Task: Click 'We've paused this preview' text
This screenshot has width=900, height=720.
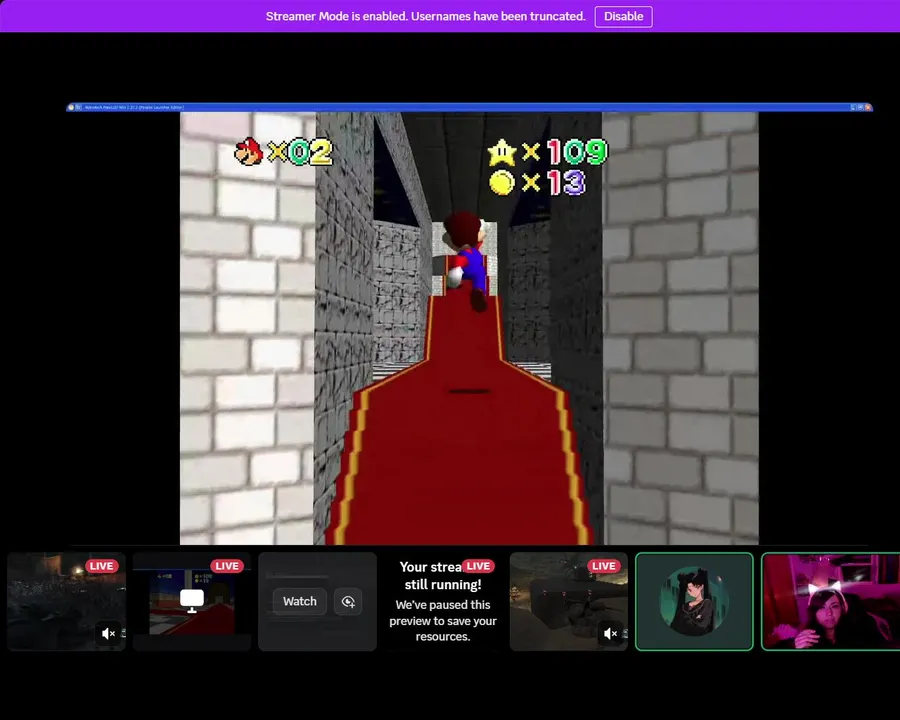Action: [x=443, y=621]
